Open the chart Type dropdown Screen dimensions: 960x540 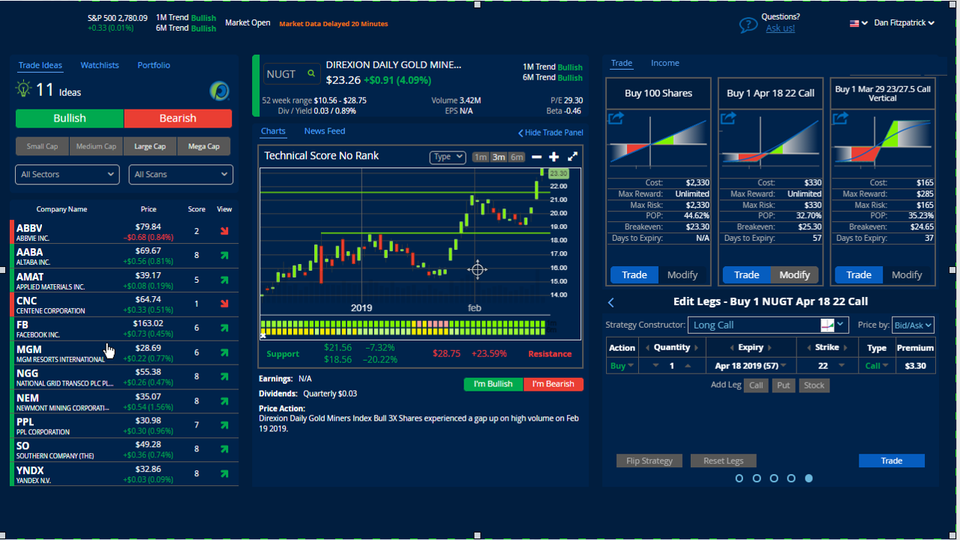click(x=447, y=157)
